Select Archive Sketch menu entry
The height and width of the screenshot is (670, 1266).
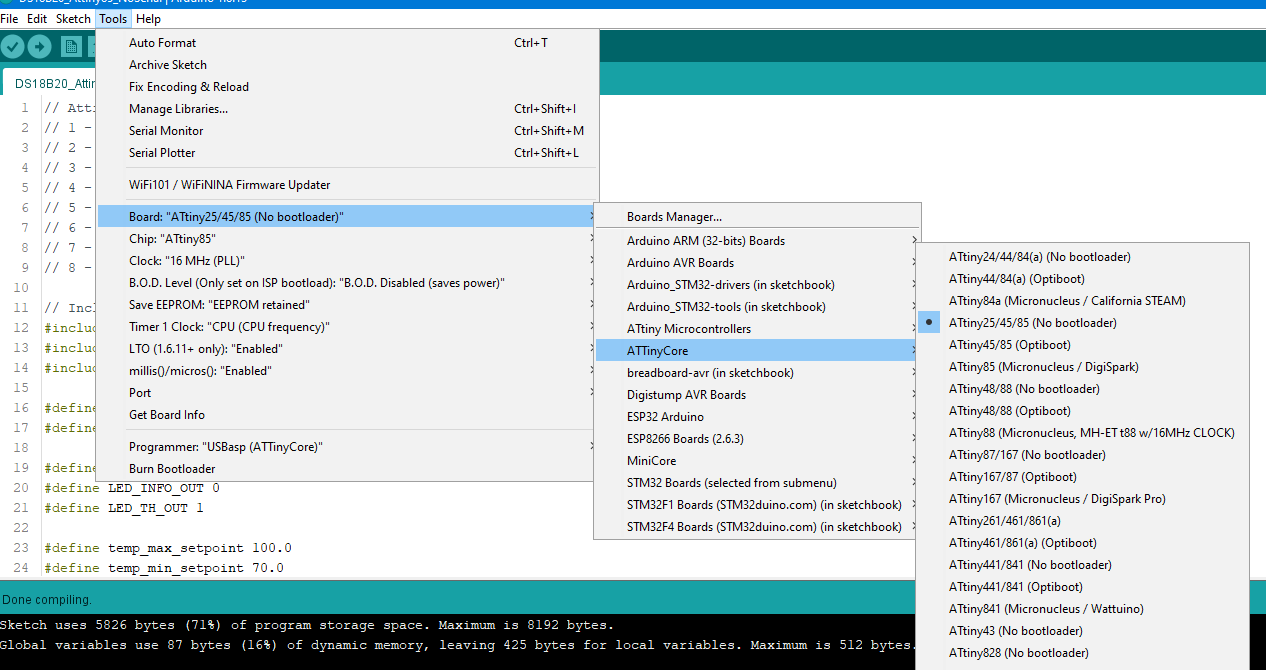tap(347, 65)
